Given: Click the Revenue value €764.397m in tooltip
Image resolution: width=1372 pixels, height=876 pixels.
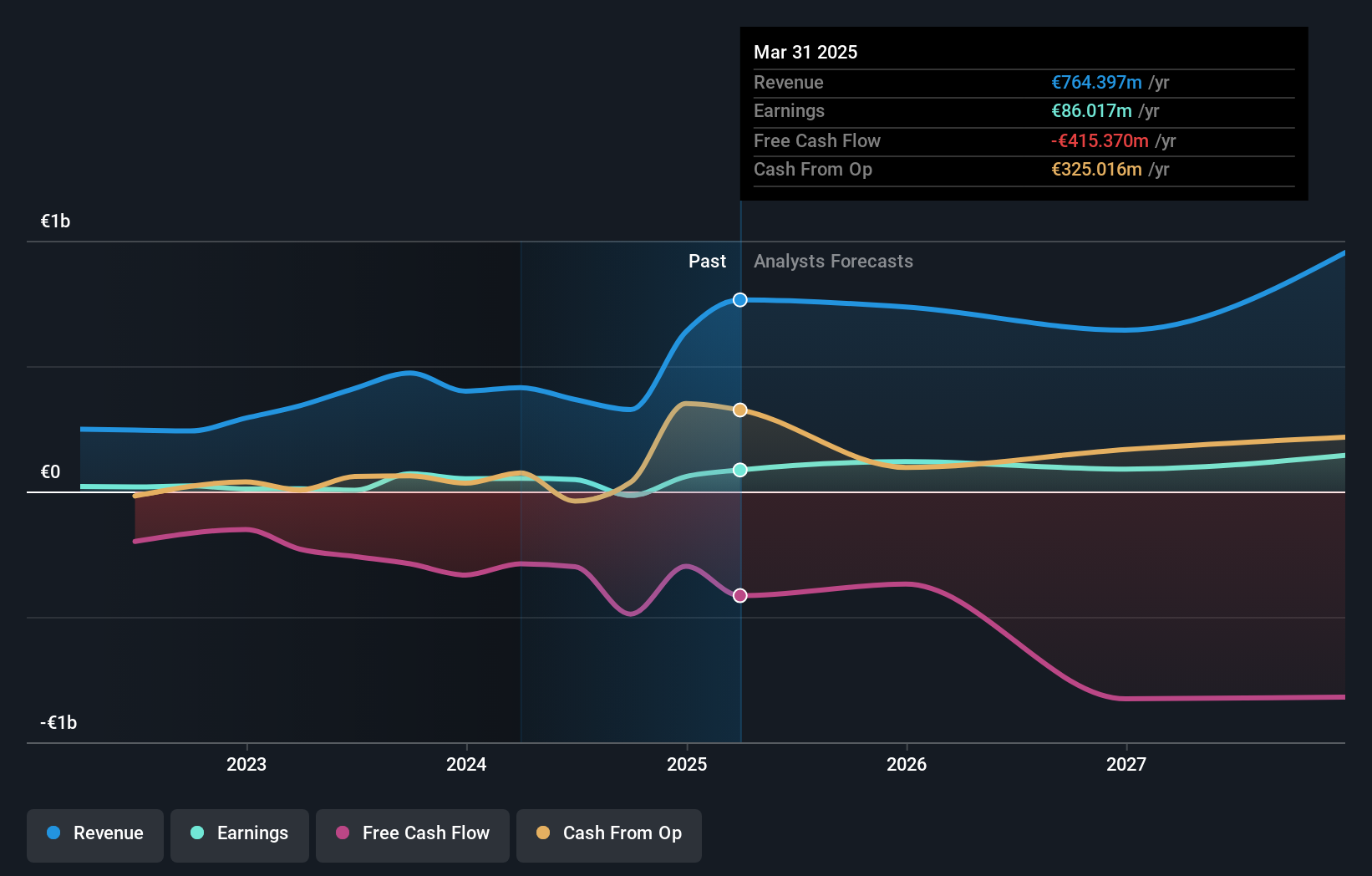Looking at the screenshot, I should (x=1096, y=83).
